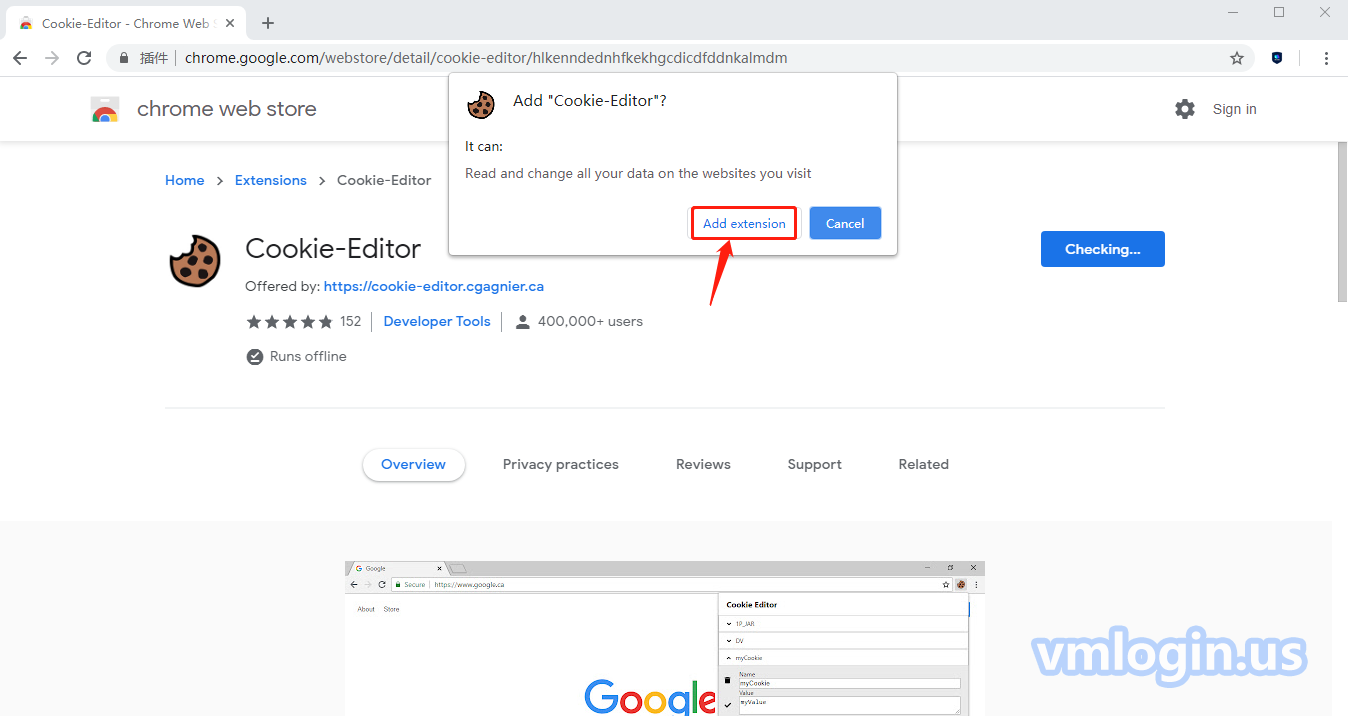Click the blue Checking... button
Viewport: 1348px width, 716px height.
[x=1102, y=249]
